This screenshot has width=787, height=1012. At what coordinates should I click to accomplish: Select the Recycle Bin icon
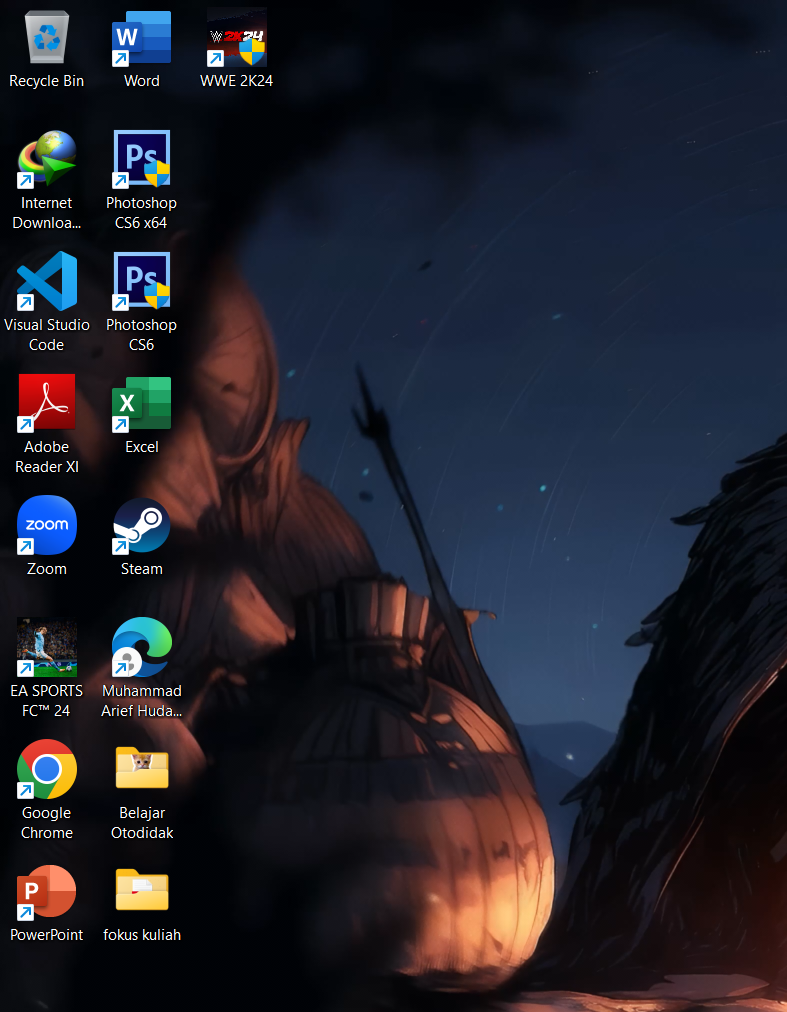tap(47, 38)
